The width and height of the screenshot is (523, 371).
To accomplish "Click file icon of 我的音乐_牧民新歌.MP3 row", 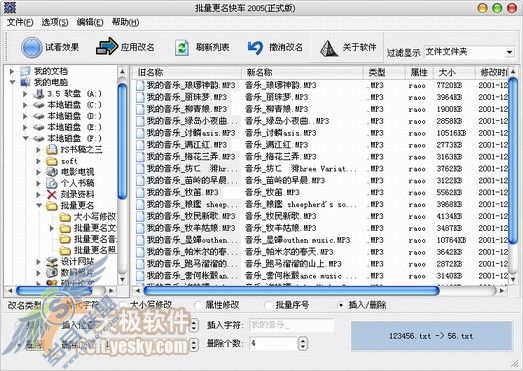I will [x=140, y=216].
